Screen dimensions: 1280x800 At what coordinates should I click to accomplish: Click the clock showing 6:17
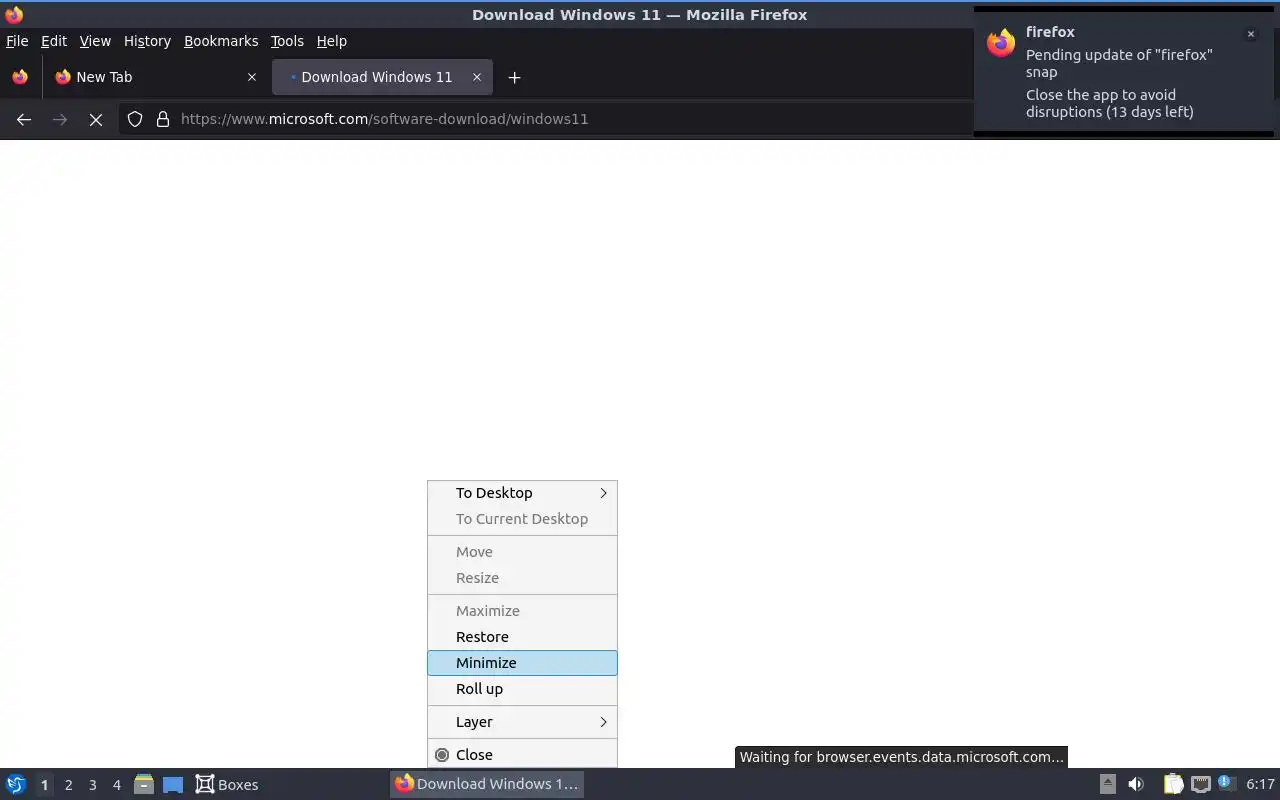[x=1260, y=784]
